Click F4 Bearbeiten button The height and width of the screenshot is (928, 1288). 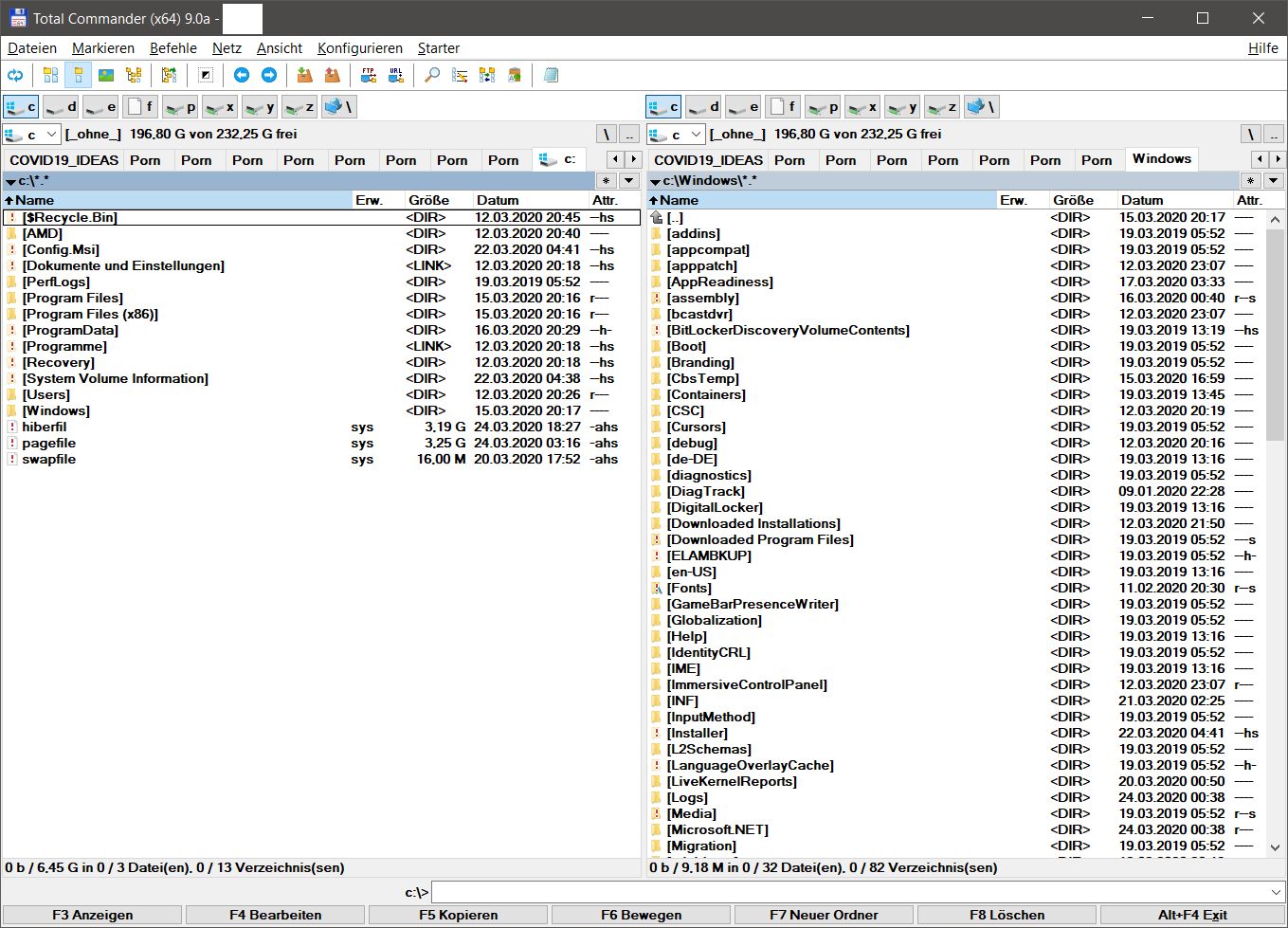[275, 915]
